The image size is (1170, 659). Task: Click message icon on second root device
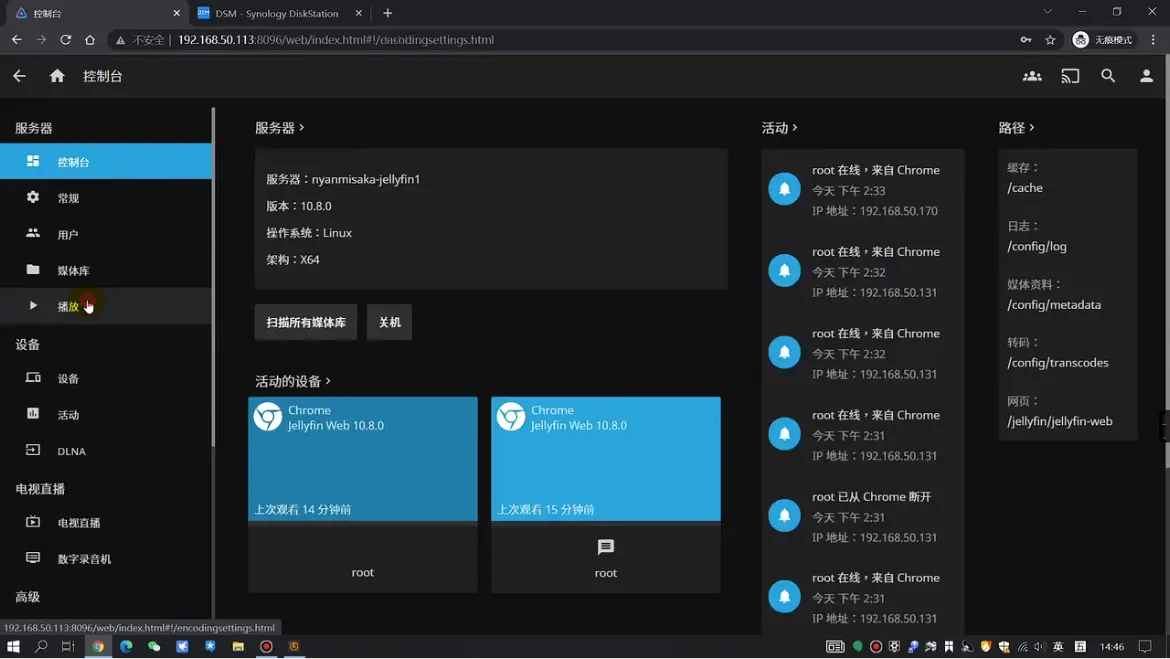coord(605,547)
